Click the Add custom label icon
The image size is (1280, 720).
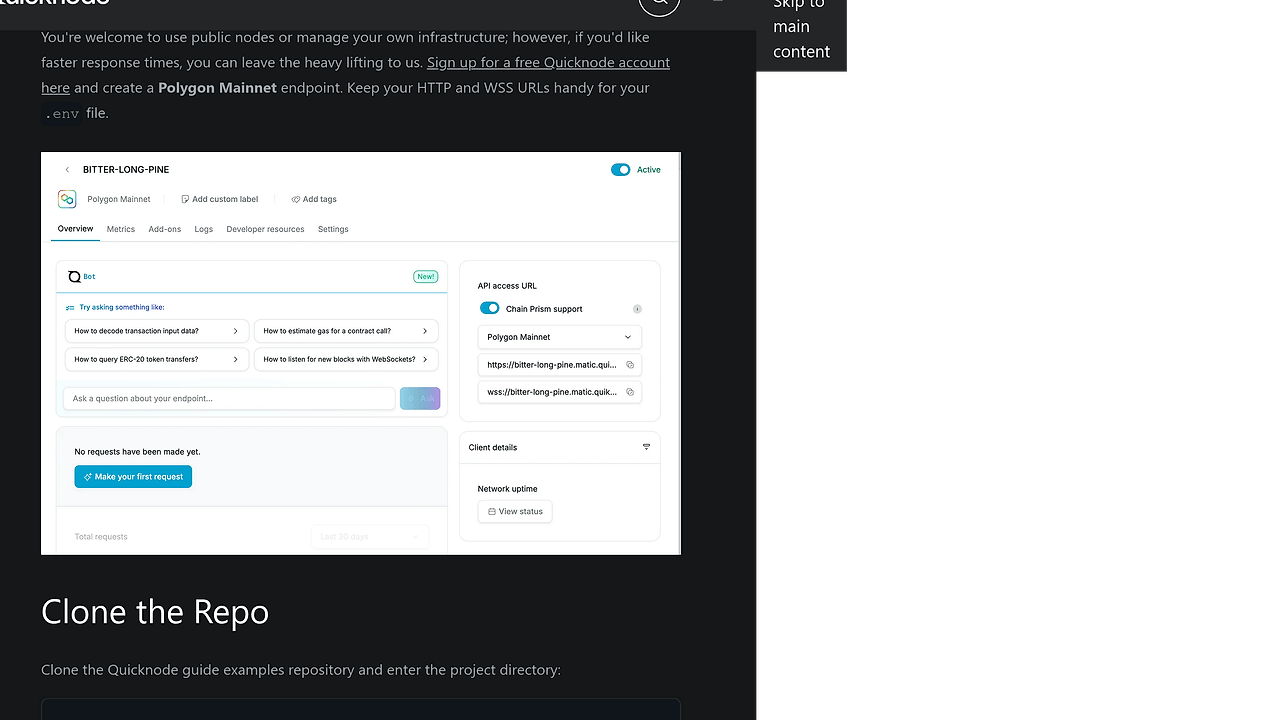[x=185, y=199]
